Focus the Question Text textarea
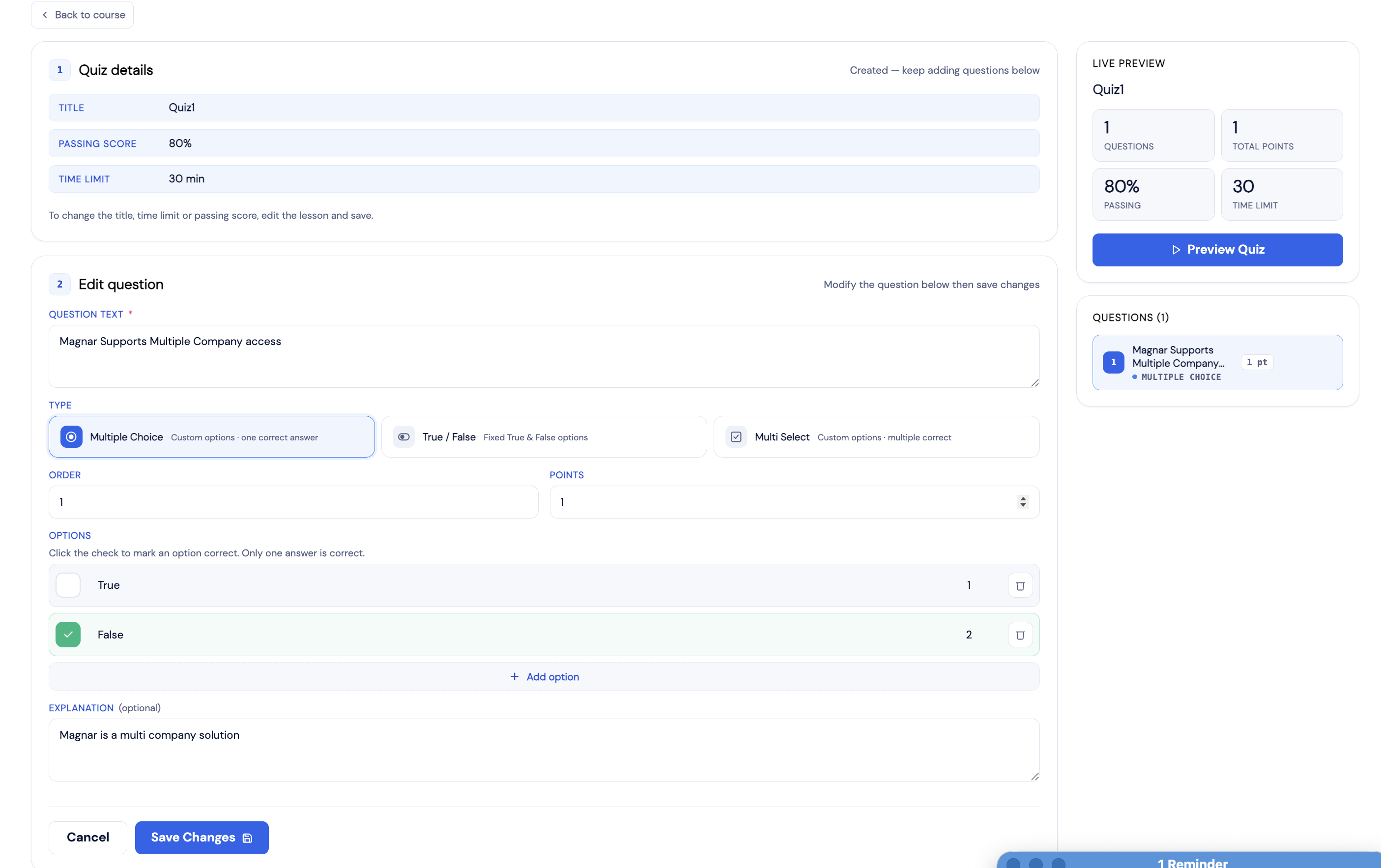Screen dimensions: 1381x868 click(544, 356)
